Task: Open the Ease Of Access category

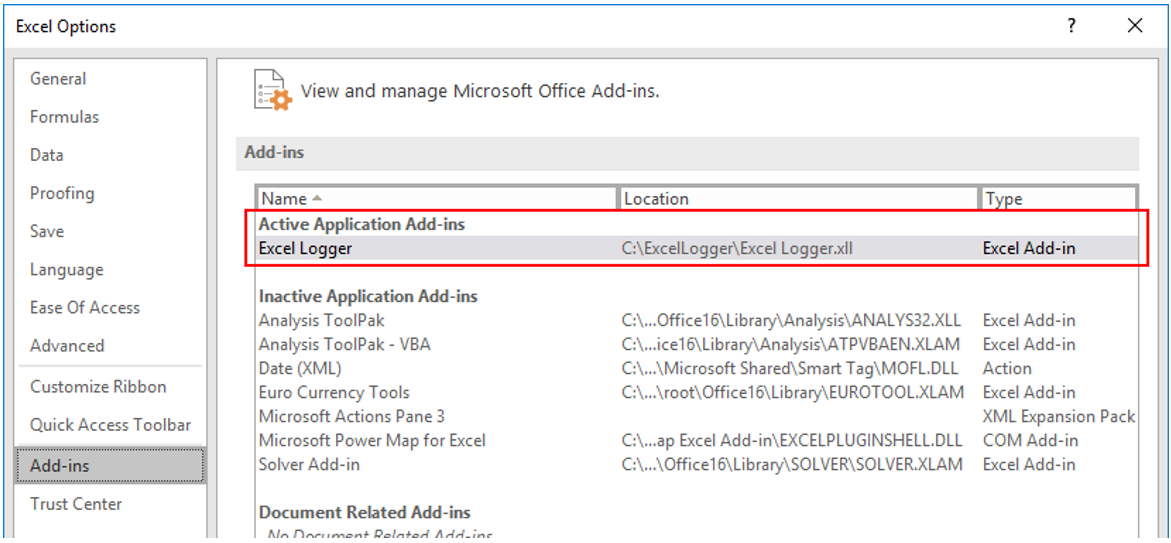Action: [85, 308]
